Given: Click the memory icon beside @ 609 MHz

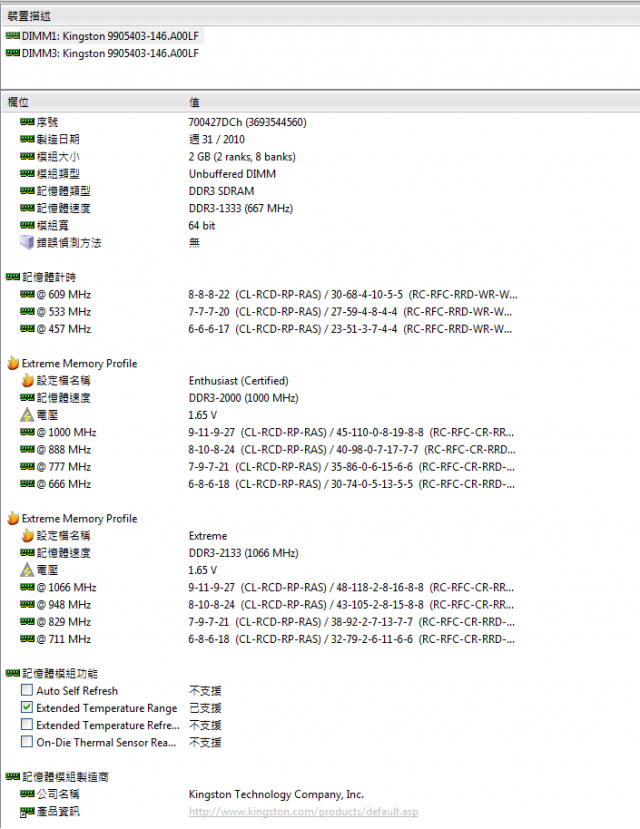Looking at the screenshot, I should coord(27,294).
